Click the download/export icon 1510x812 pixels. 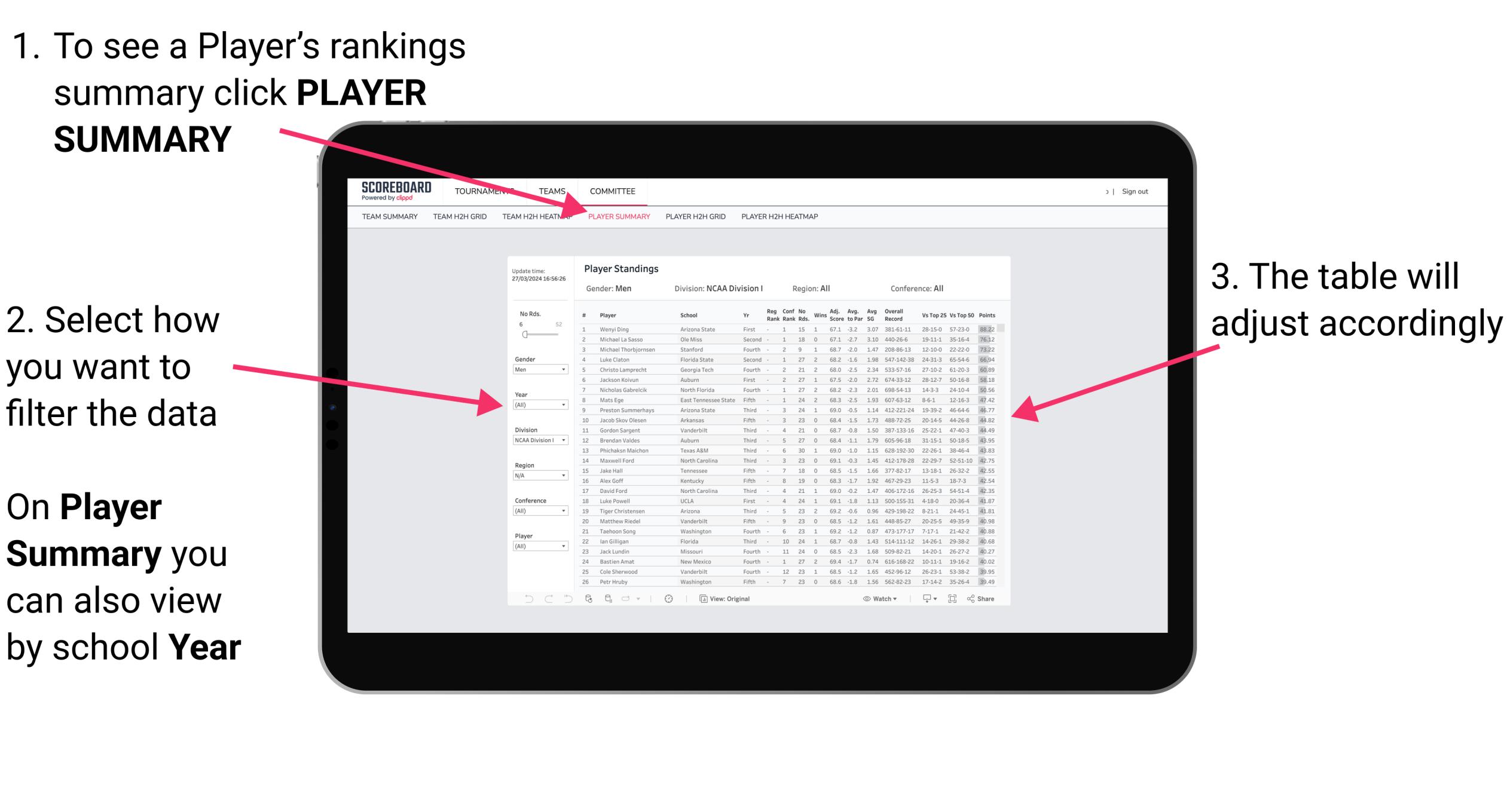click(x=926, y=598)
